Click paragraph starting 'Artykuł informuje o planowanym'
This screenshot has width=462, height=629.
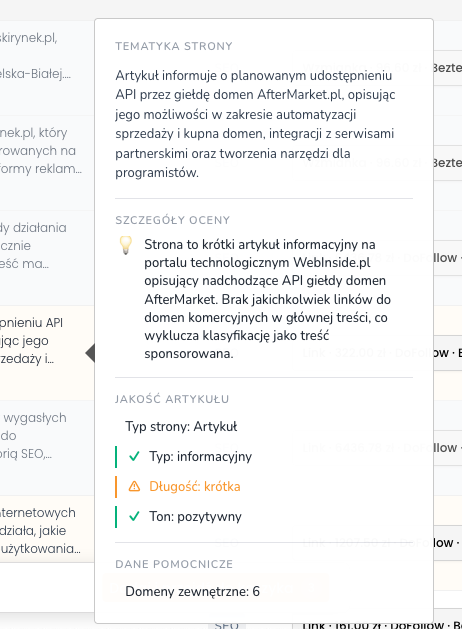[x=255, y=124]
